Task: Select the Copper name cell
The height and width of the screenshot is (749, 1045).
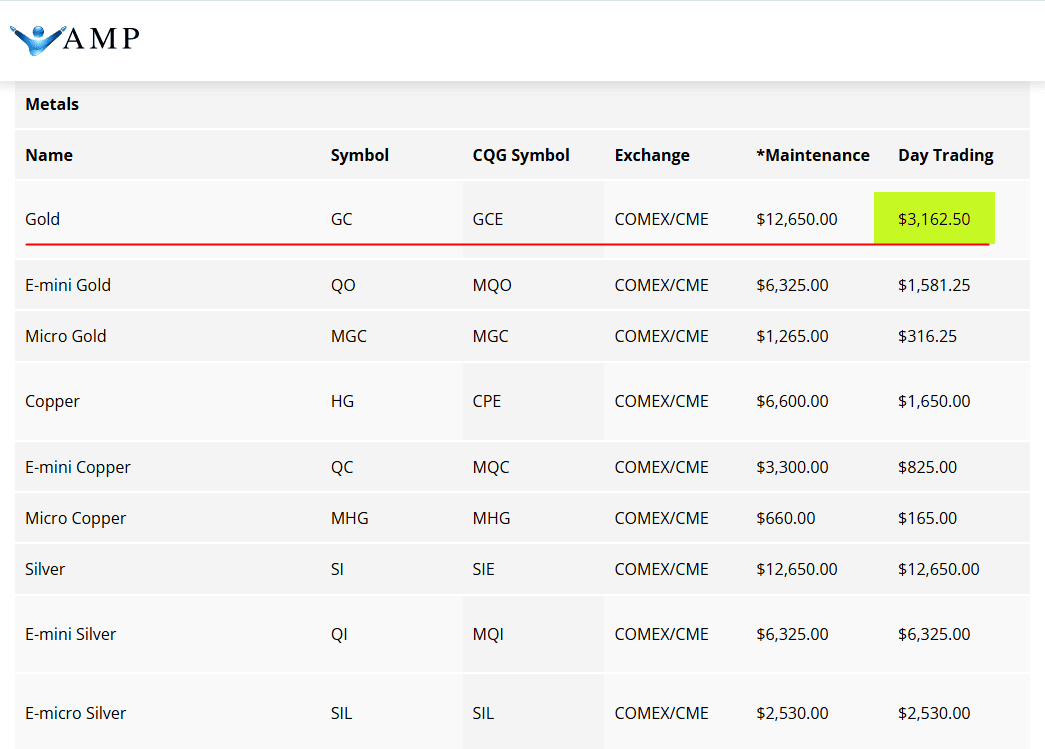Action: pyautogui.click(x=52, y=402)
